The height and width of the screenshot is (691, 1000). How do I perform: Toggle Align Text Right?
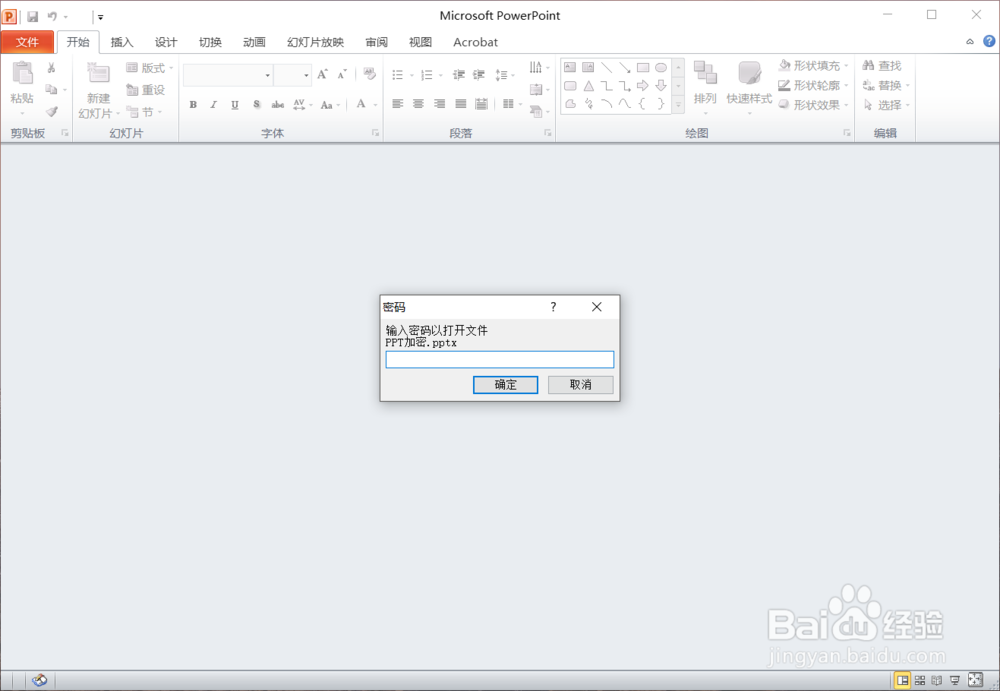coord(439,104)
